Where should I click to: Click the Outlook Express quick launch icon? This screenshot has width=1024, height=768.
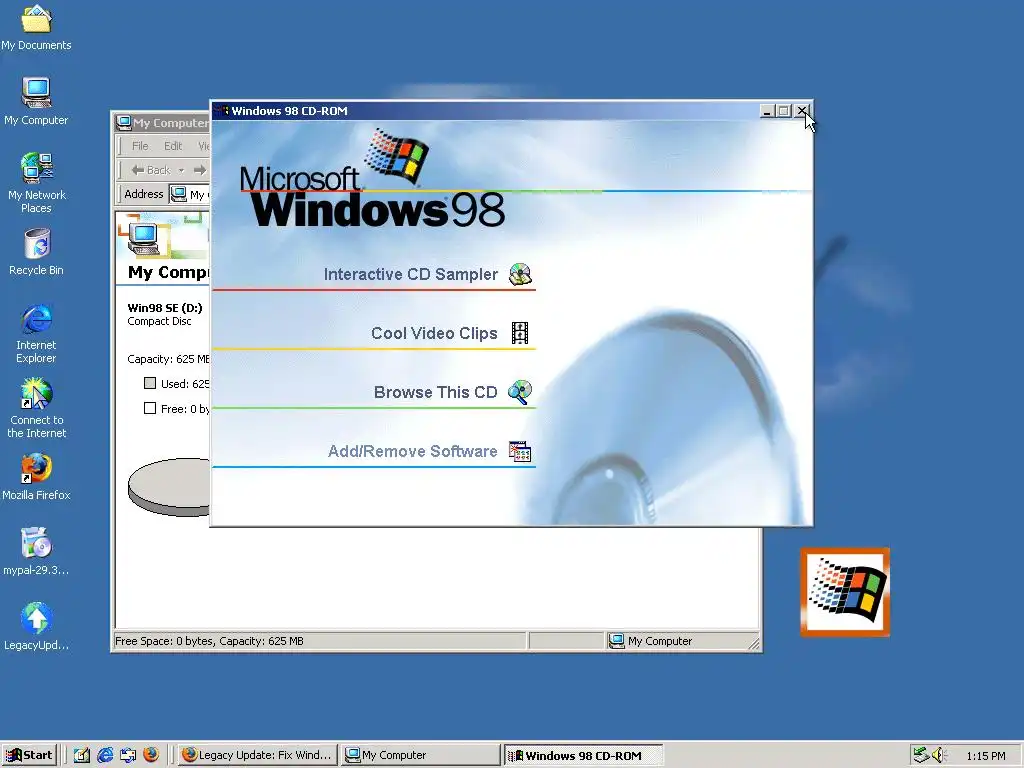(x=128, y=755)
